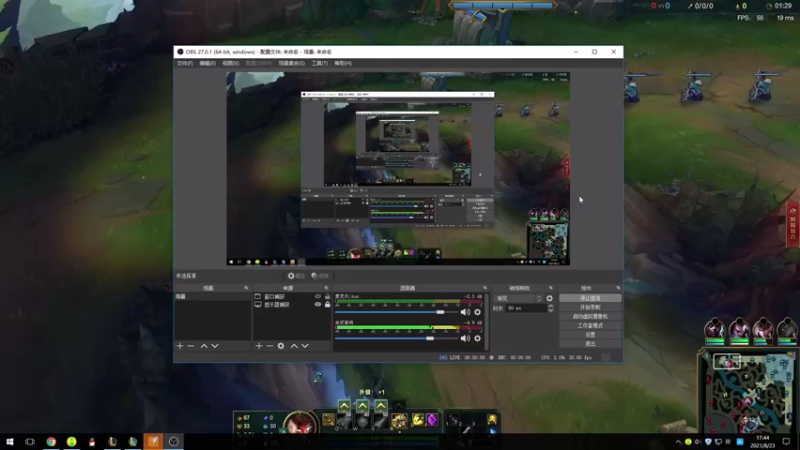Open Edit menu in OBS
Screen dimensions: 800x450
(x=207, y=63)
